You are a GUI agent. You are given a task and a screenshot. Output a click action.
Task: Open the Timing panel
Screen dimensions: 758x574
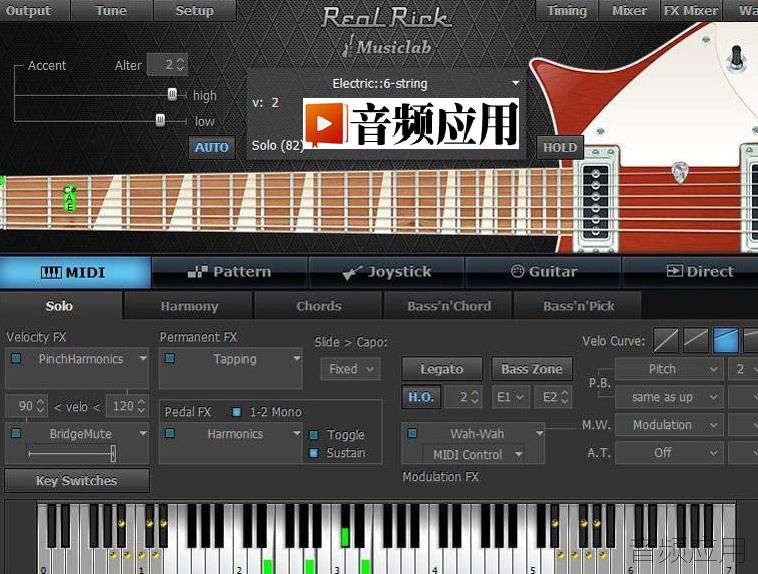(567, 10)
